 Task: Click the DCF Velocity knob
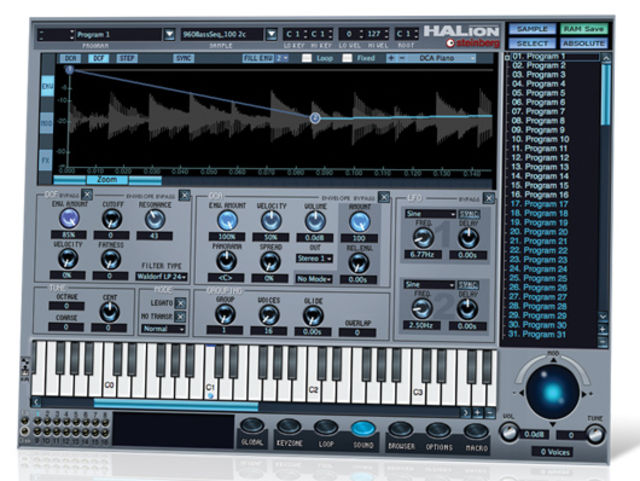point(68,259)
